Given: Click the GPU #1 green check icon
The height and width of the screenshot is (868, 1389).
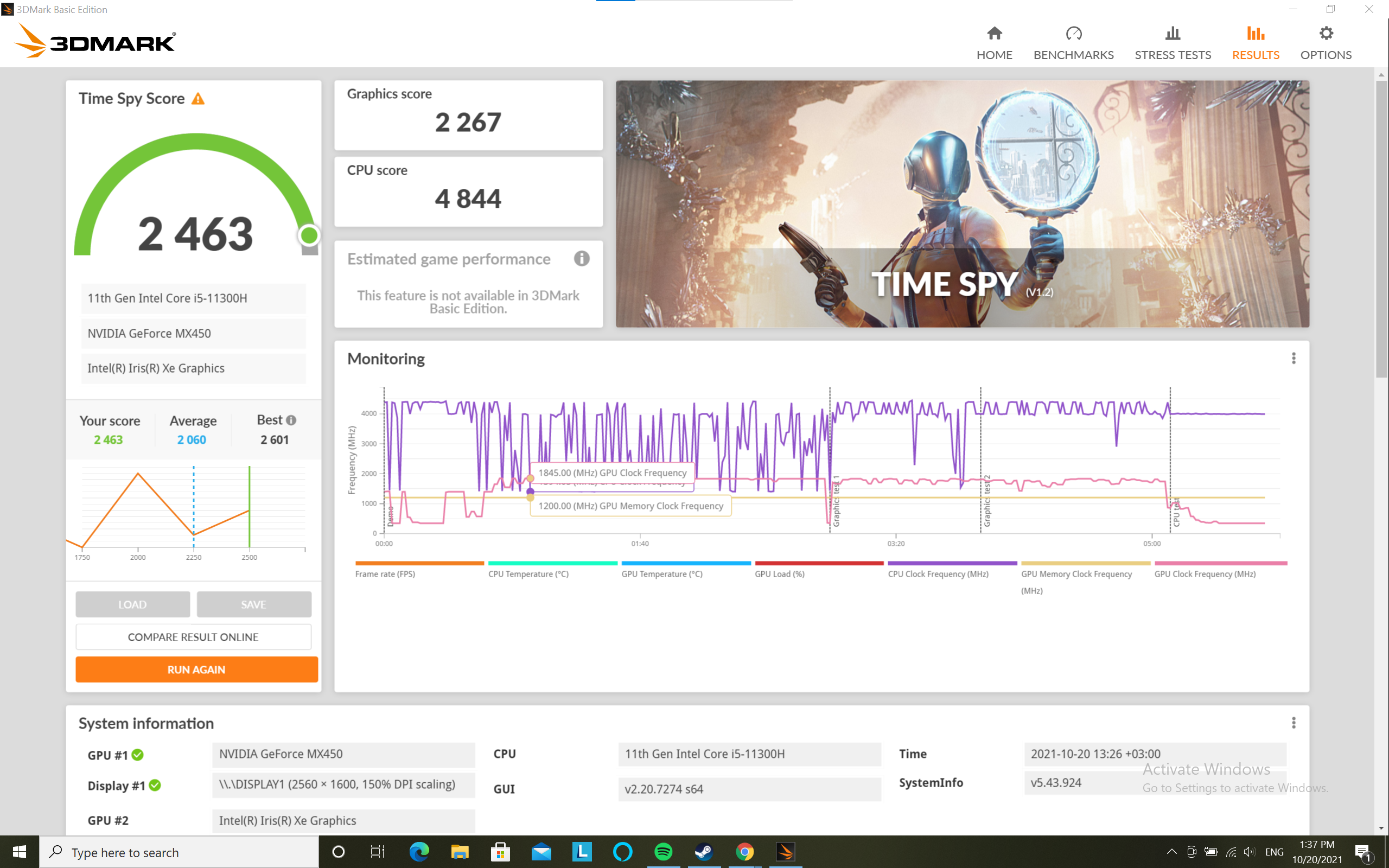Looking at the screenshot, I should coord(138,755).
